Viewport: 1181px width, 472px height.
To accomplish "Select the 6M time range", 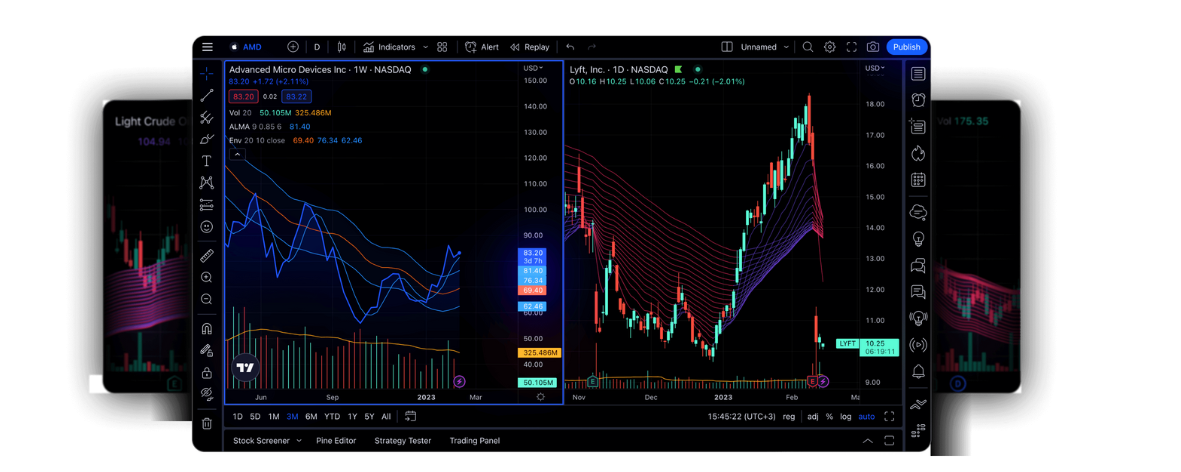I will 311,416.
